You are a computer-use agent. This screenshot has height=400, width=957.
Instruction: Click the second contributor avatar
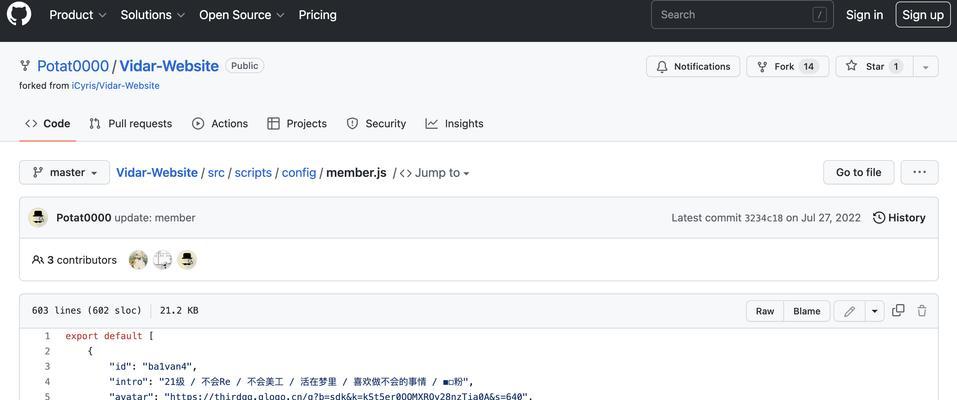point(162,260)
